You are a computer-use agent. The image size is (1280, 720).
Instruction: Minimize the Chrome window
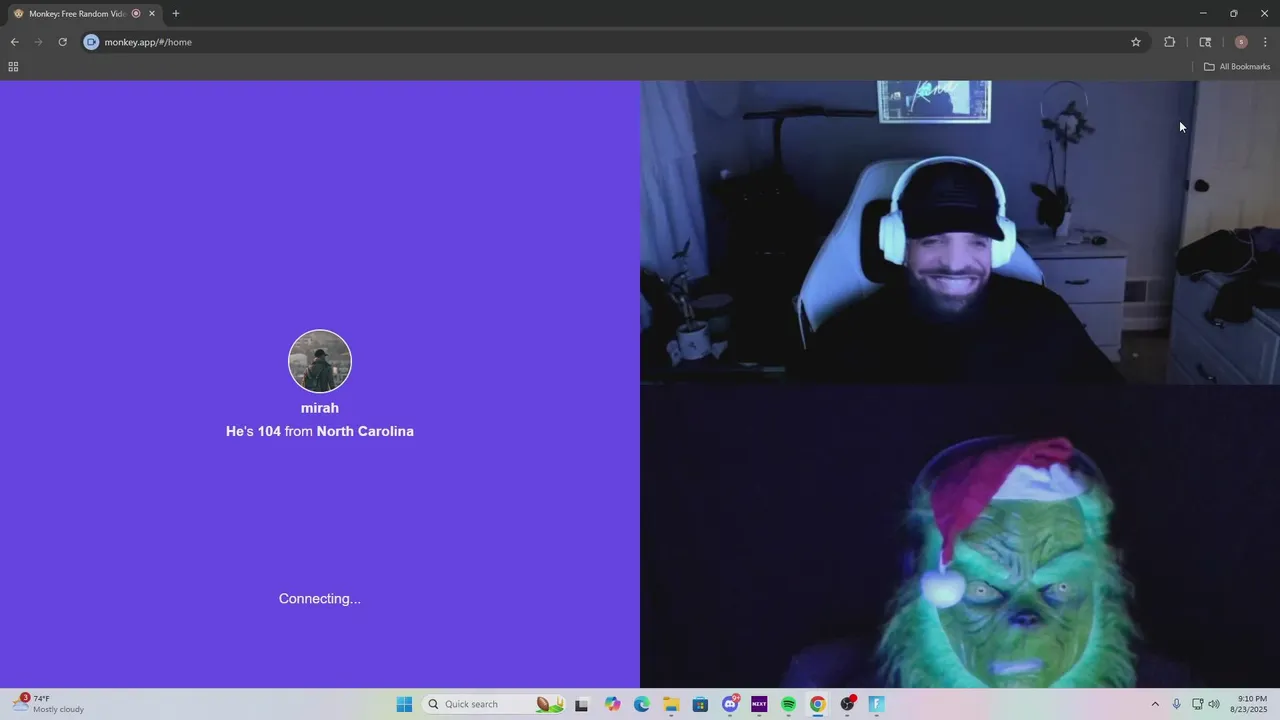tap(1203, 14)
